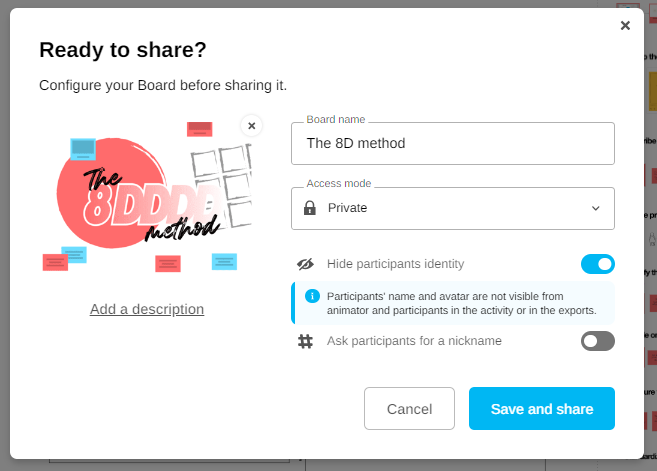Select the Private access mode value
The image size is (657, 471).
pos(347,208)
